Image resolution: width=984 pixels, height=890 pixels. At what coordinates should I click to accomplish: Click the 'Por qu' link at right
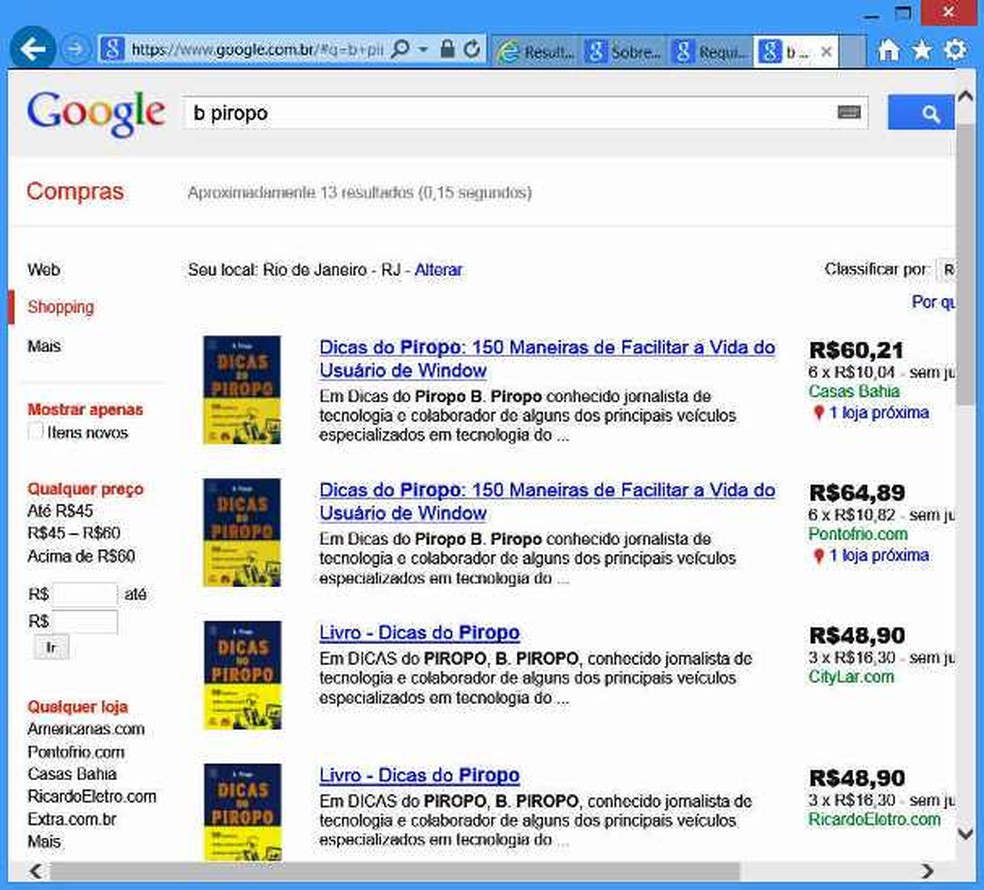pos(933,302)
